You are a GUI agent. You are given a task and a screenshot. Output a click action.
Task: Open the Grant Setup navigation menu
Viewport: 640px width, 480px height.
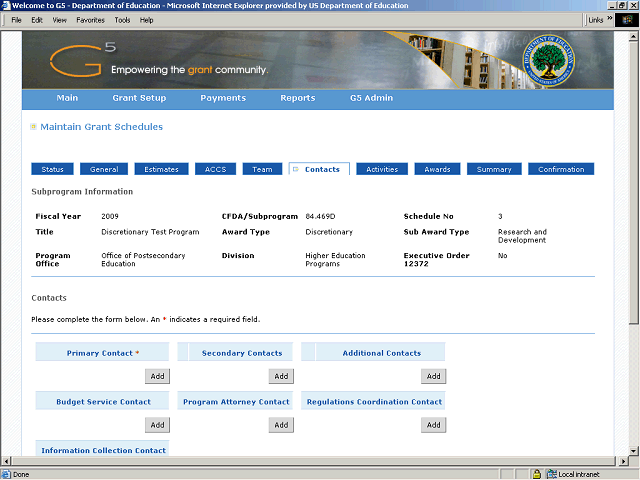click(139, 98)
